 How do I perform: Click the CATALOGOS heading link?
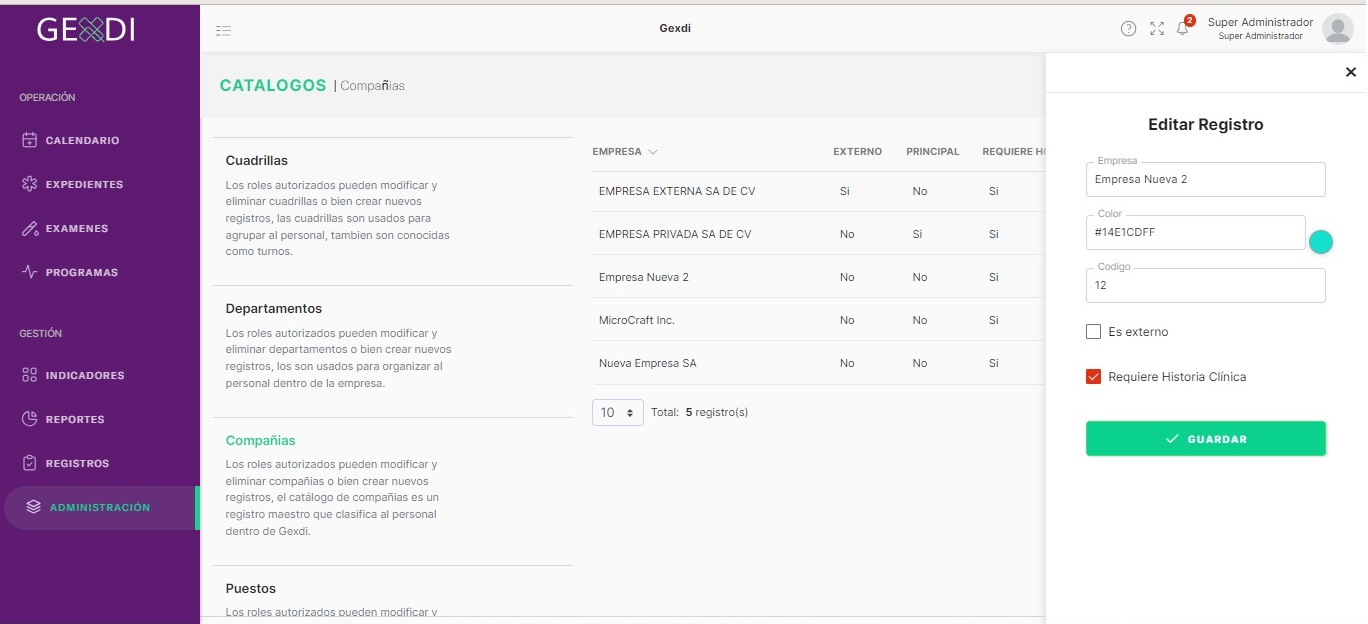click(273, 85)
